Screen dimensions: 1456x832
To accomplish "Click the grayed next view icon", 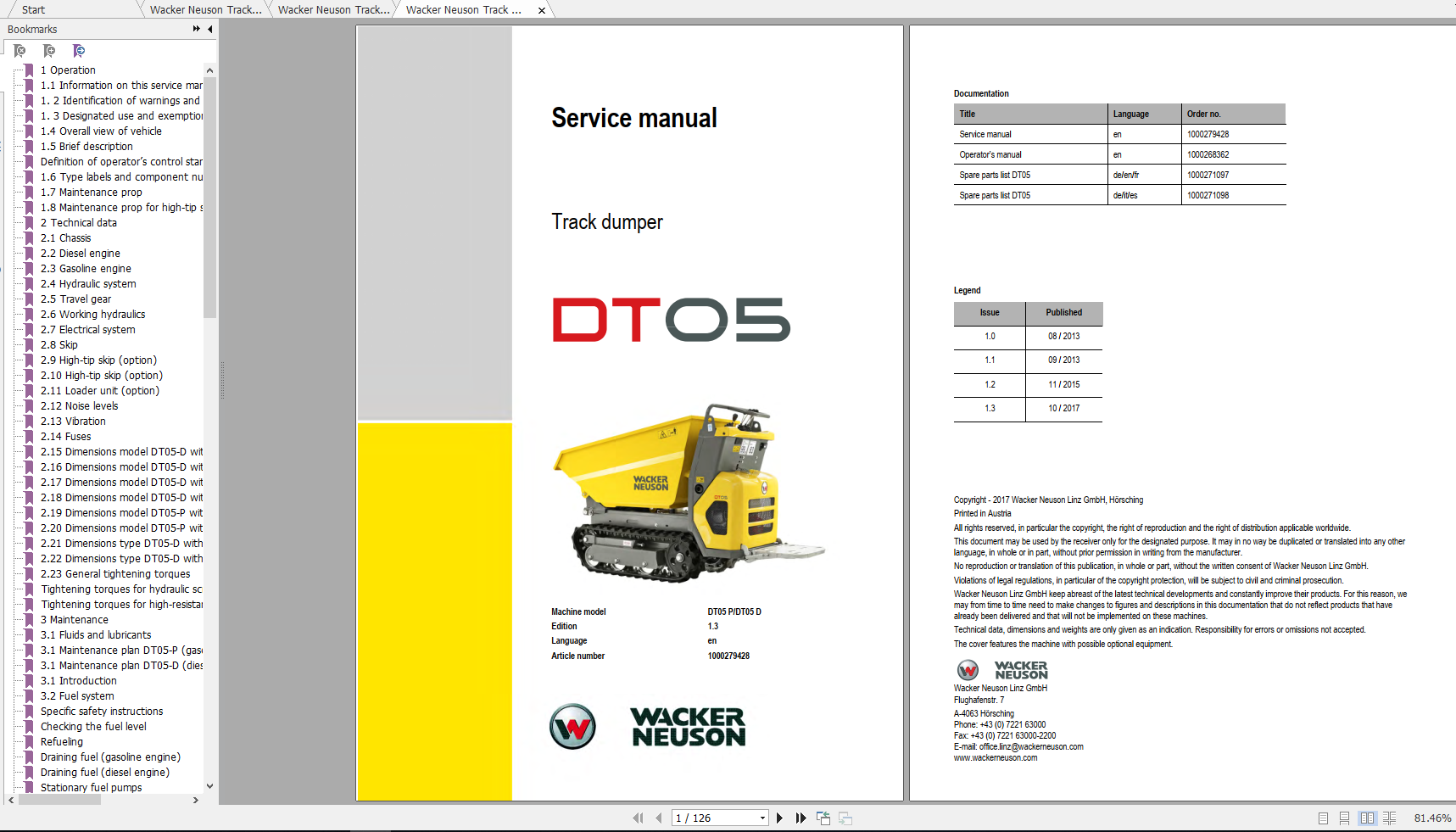I will point(845,818).
